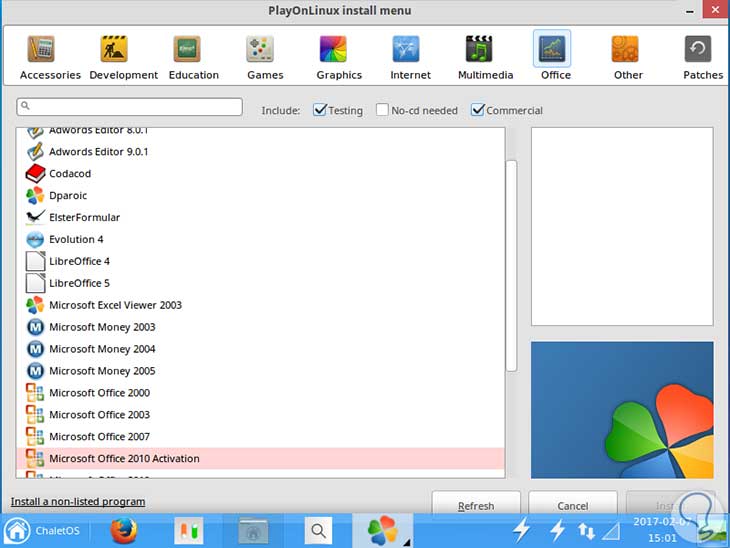Click the Refresh button
This screenshot has width=730, height=548.
click(476, 503)
